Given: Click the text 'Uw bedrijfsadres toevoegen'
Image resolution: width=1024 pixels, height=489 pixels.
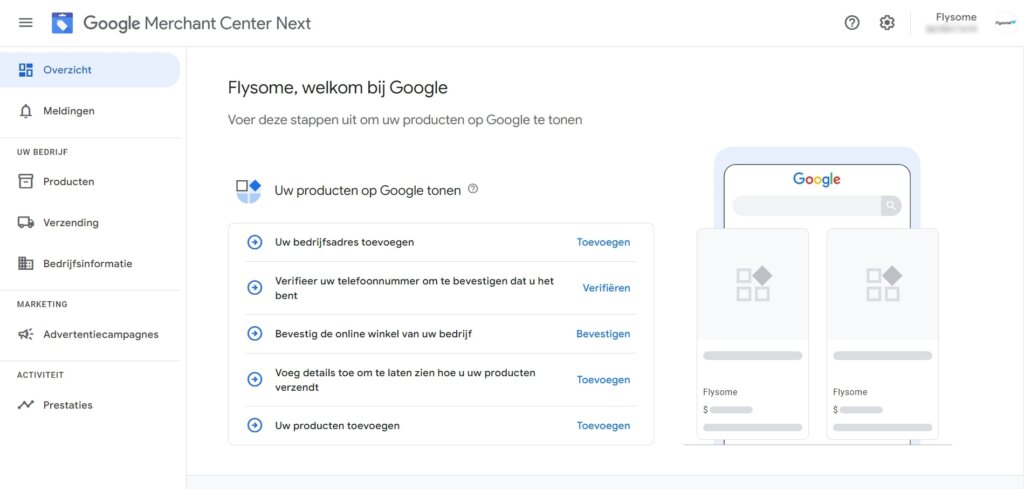Looking at the screenshot, I should pyautogui.click(x=344, y=242).
